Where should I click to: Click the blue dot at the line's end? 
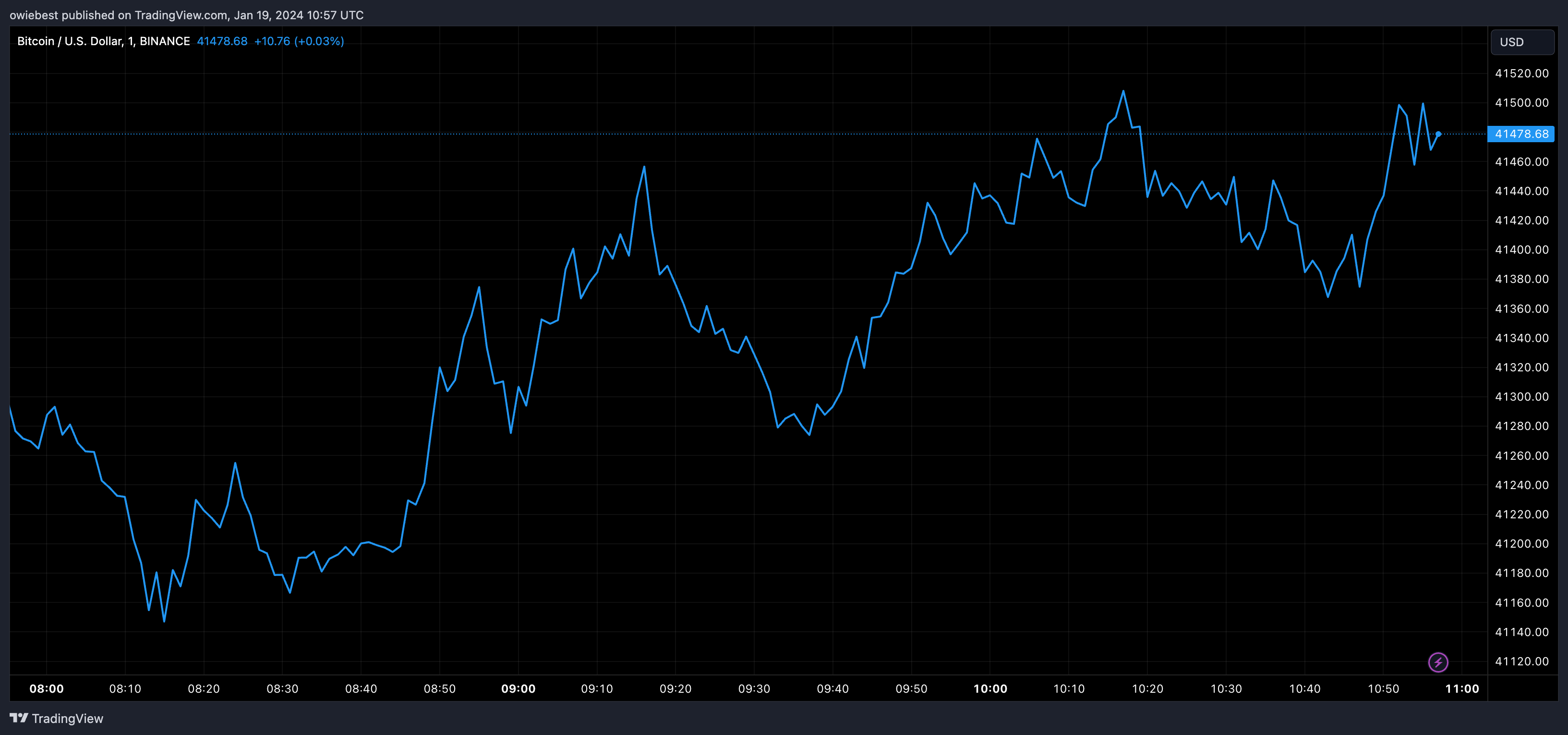(x=1438, y=134)
